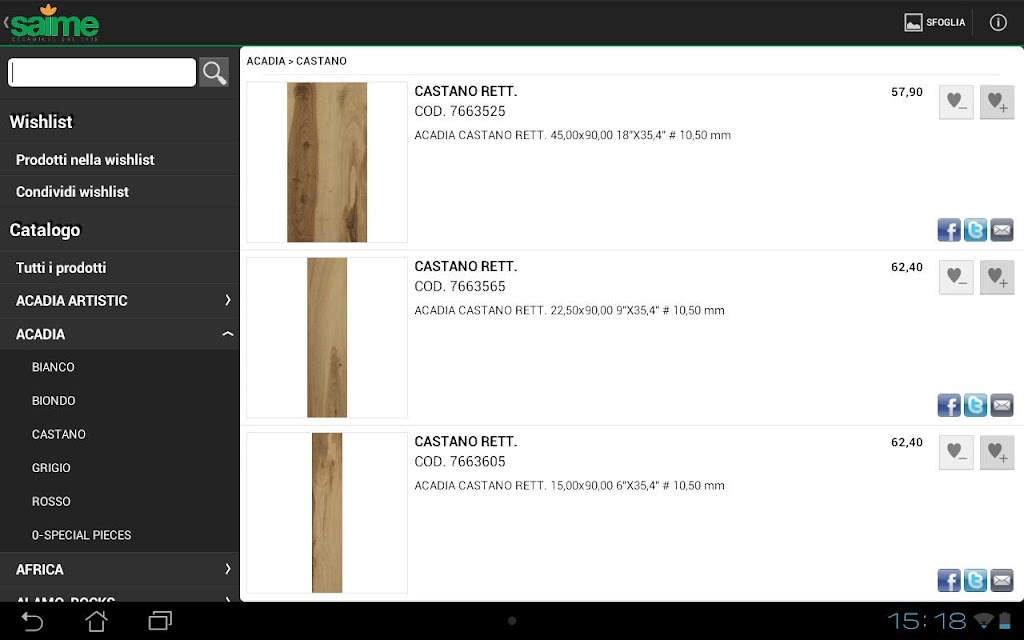Screen dimensions: 1024x640
Task: Email product 7663605 with envelope icon
Action: point(1002,580)
